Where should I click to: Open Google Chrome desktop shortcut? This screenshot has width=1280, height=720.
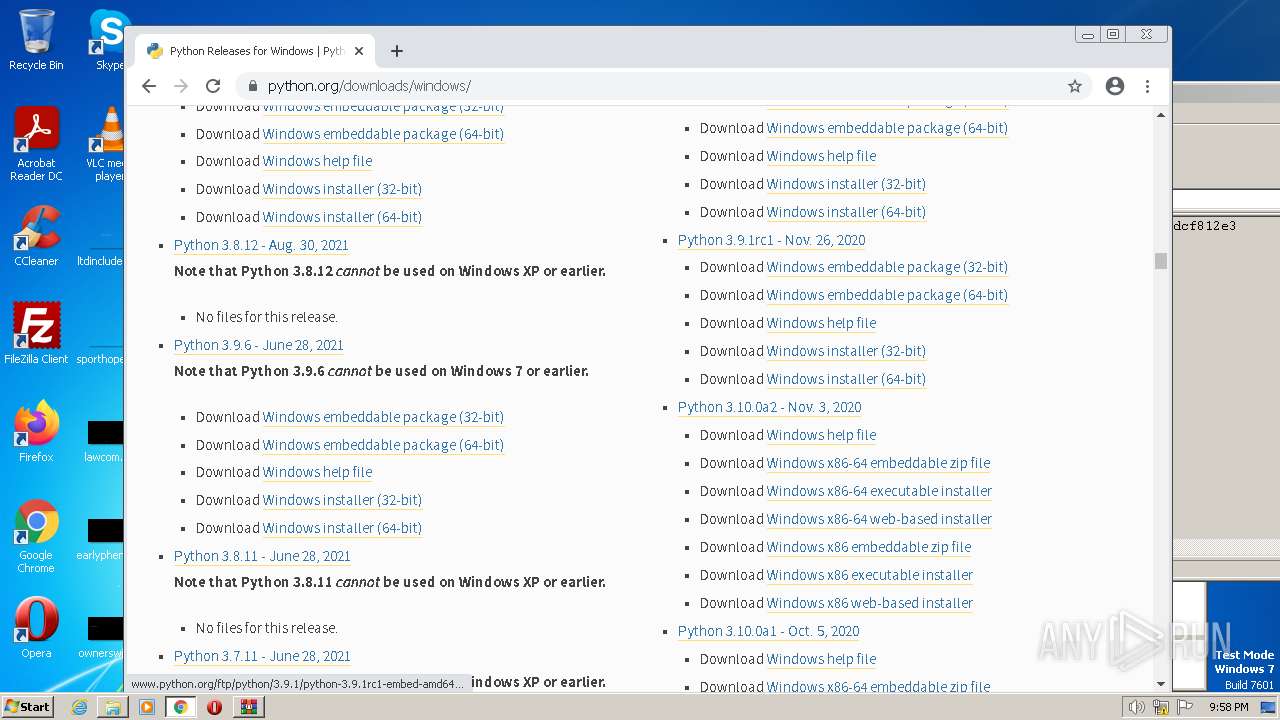point(36,537)
